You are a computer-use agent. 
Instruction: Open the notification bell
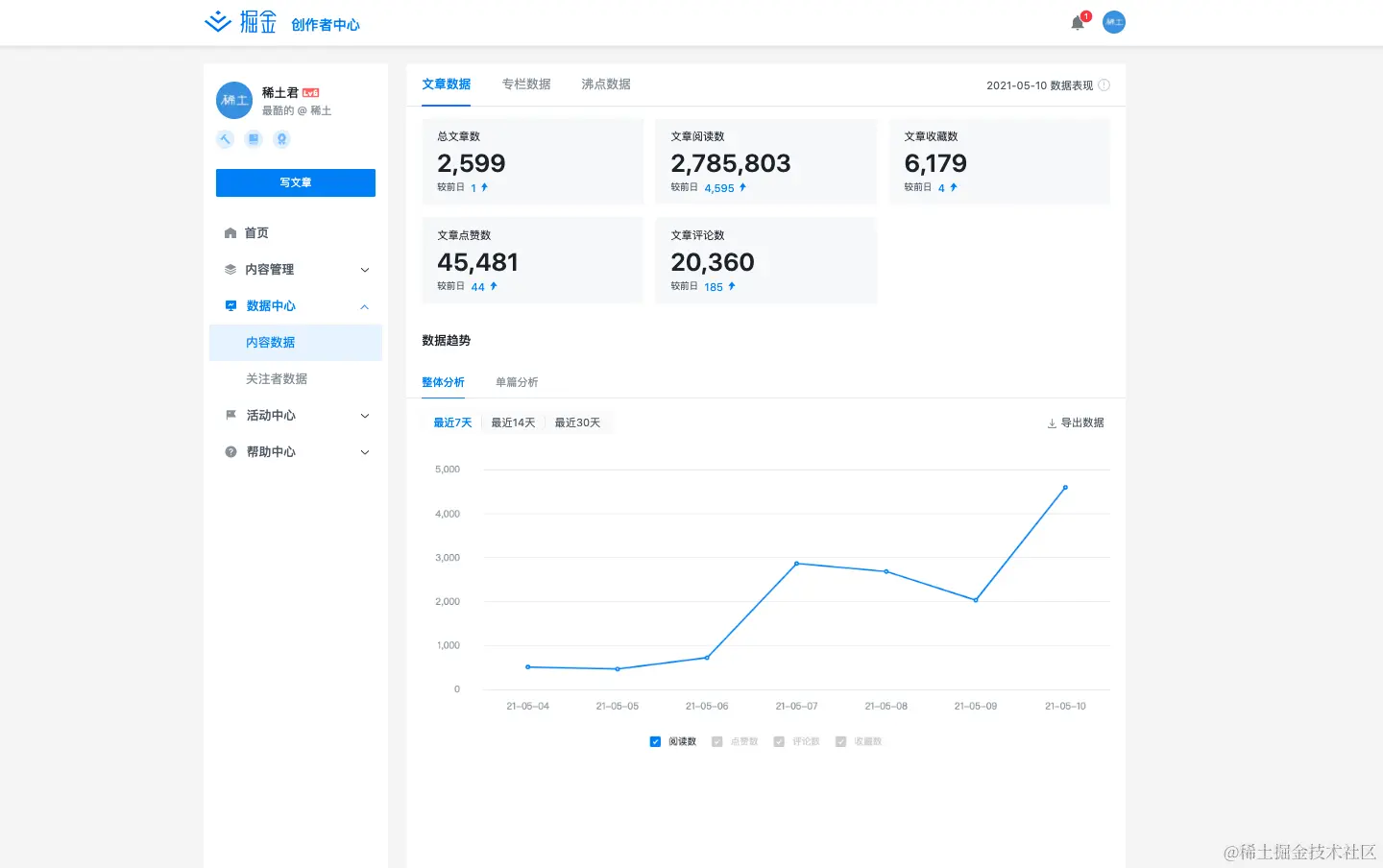tap(1078, 23)
